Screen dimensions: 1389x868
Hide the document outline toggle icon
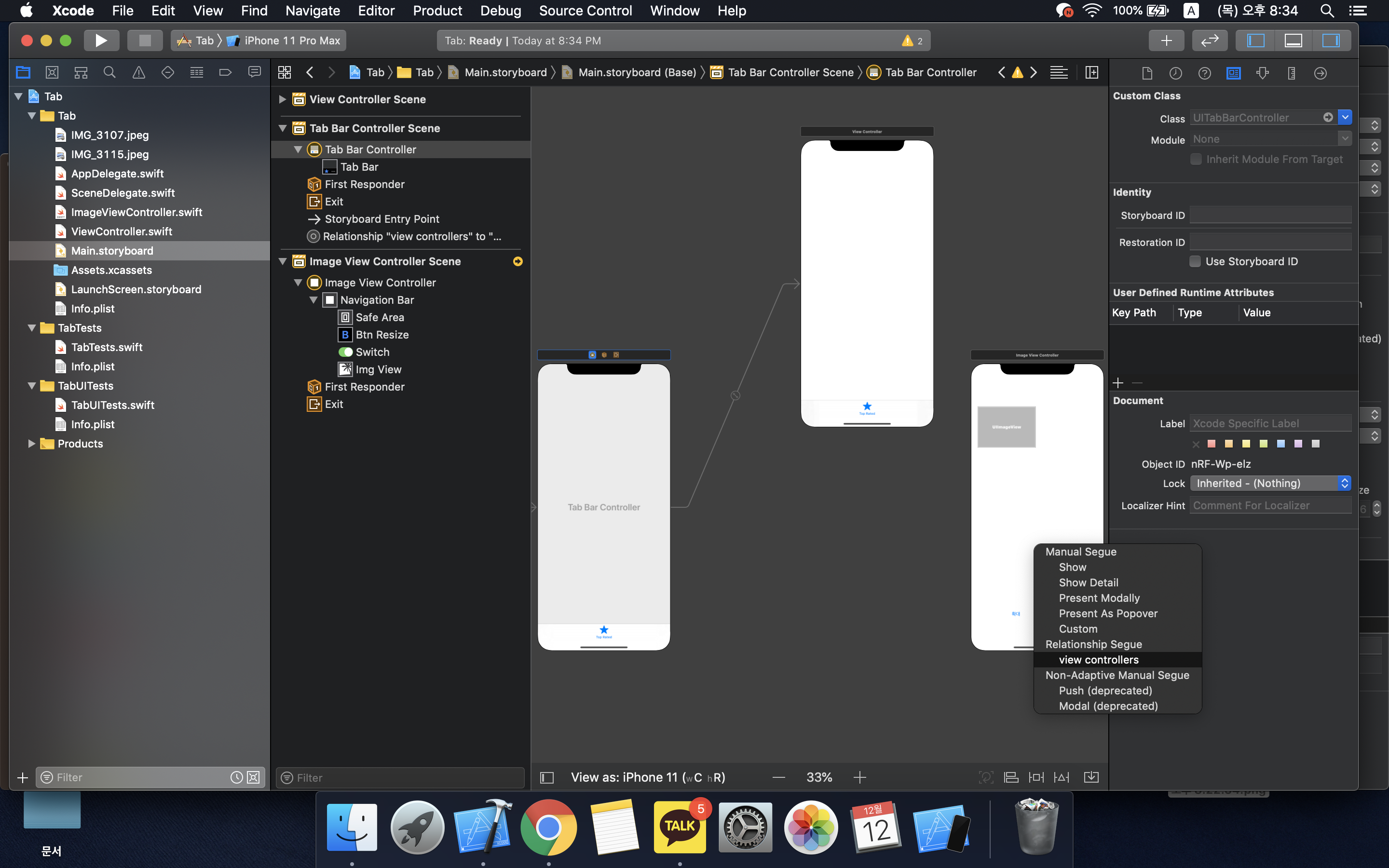[547, 777]
